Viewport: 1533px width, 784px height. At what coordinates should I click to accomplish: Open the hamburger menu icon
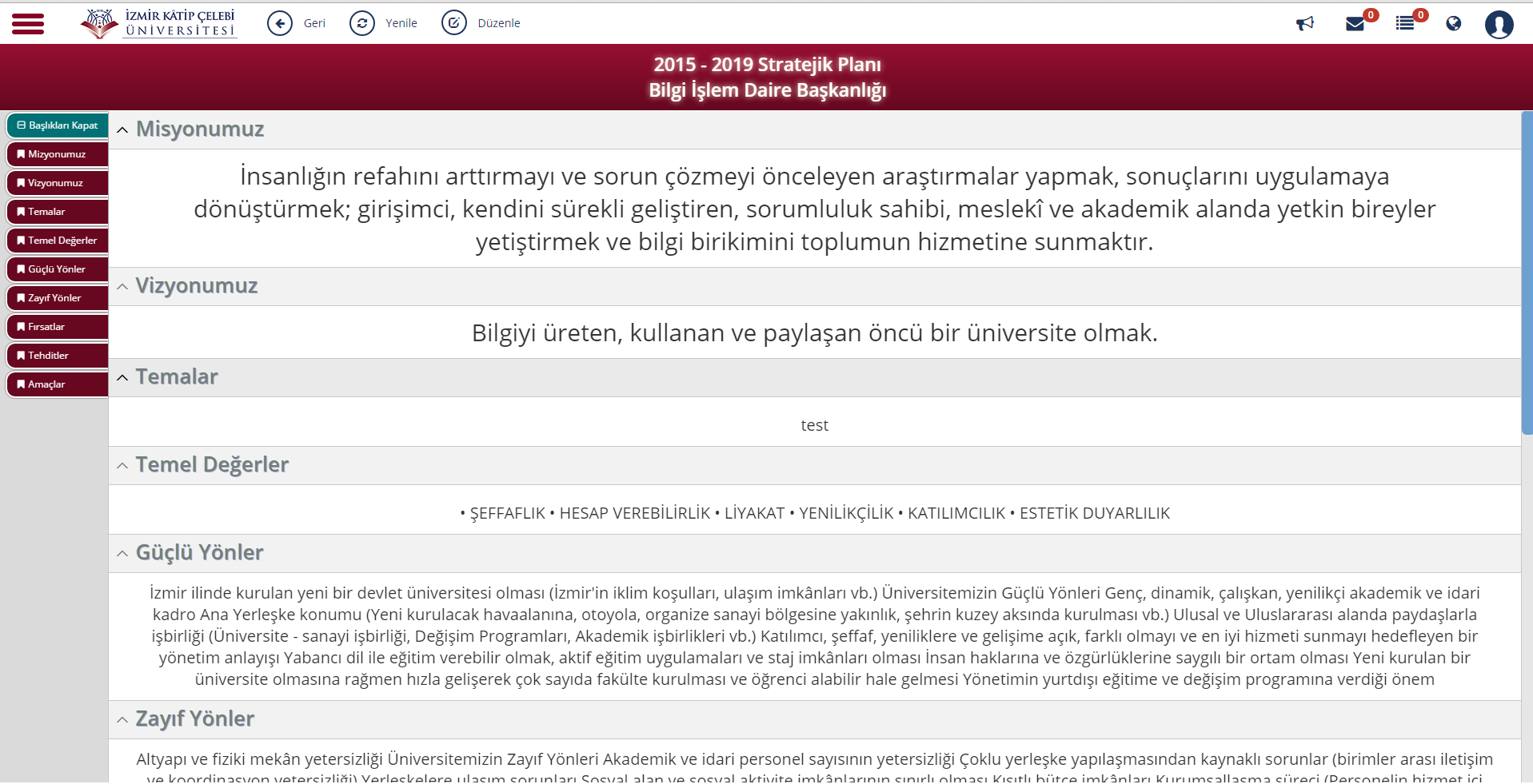click(x=28, y=24)
